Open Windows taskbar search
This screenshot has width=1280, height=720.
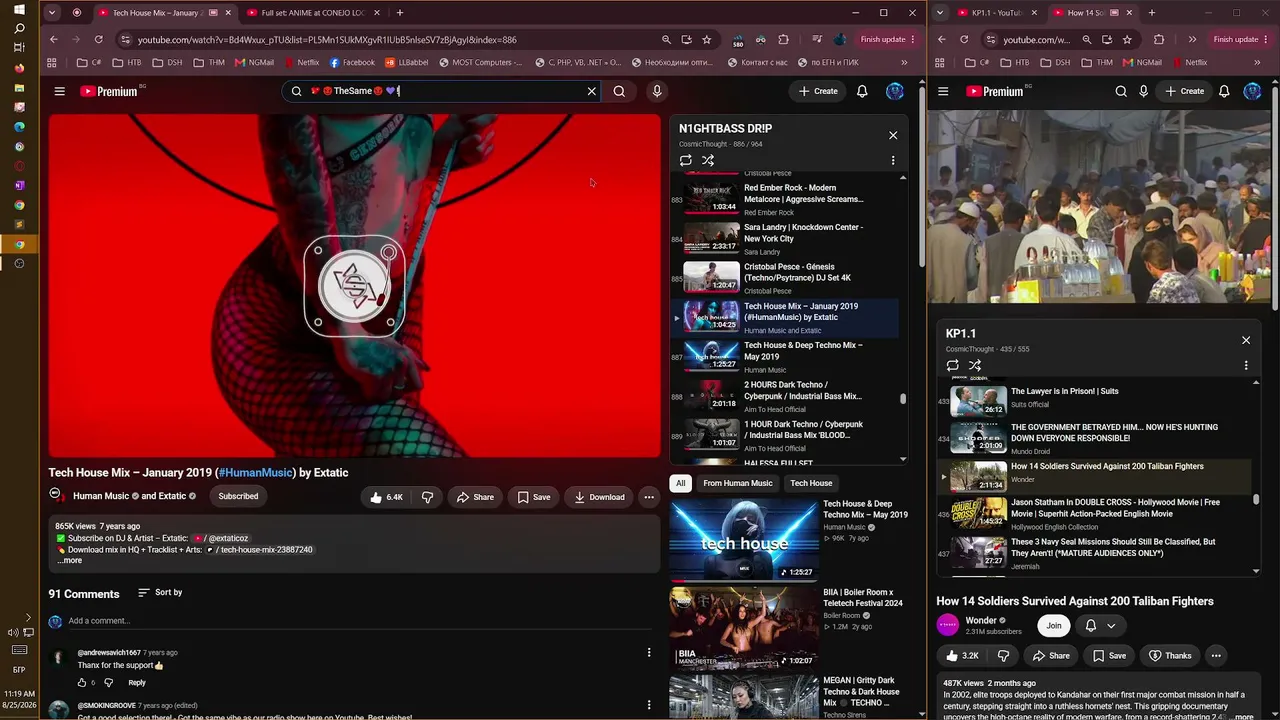19,29
